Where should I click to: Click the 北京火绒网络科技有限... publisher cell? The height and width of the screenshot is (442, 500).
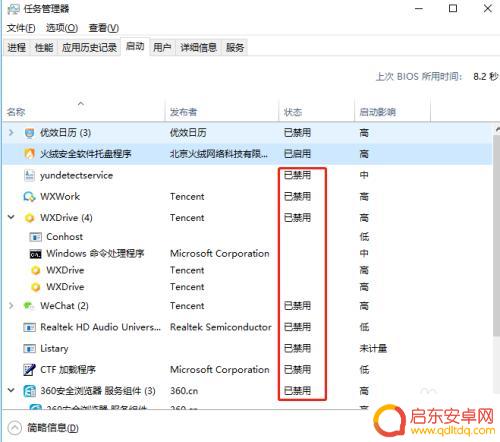(x=218, y=154)
